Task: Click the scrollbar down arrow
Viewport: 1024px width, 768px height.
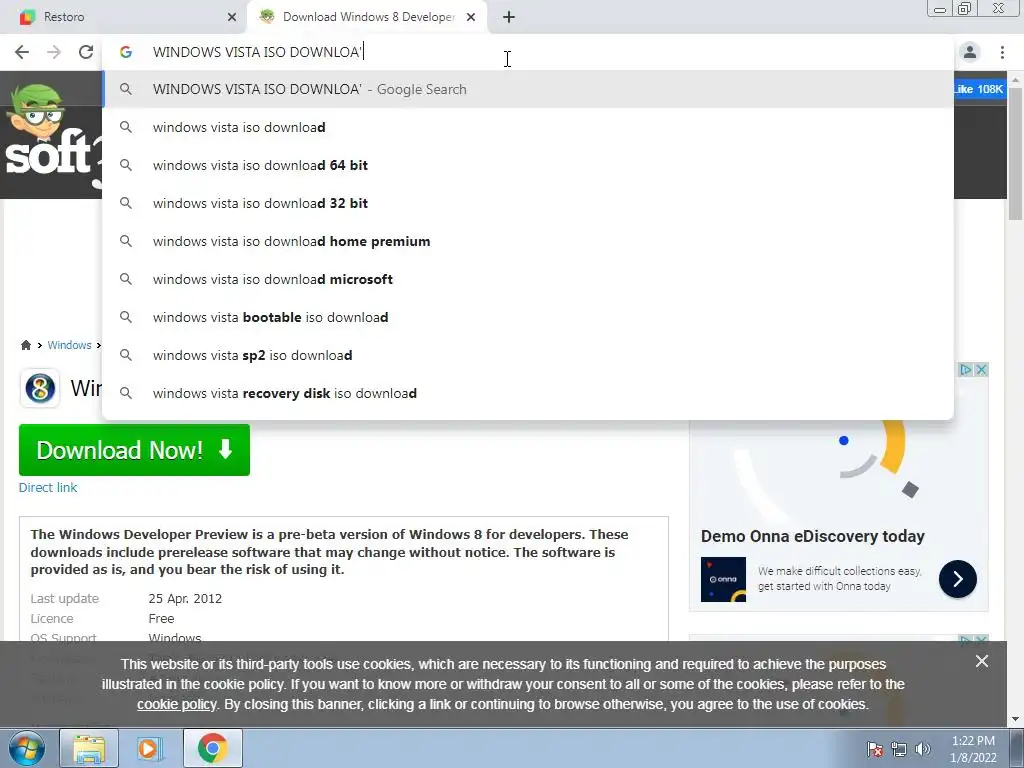Action: (1015, 719)
